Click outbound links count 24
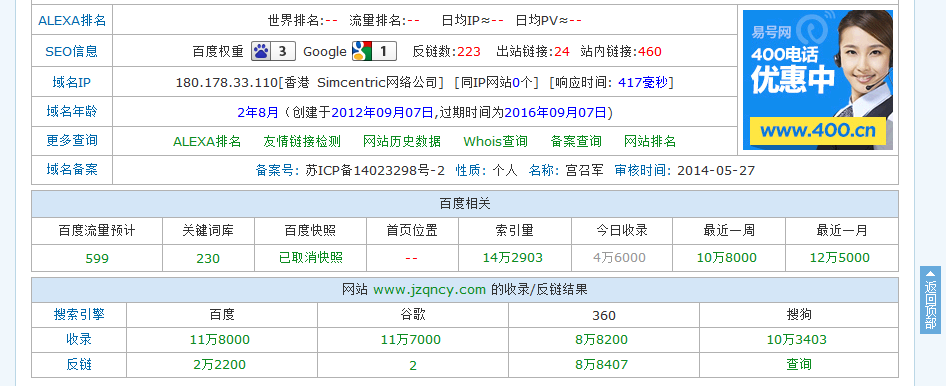This screenshot has height=386, width=946. 562,52
